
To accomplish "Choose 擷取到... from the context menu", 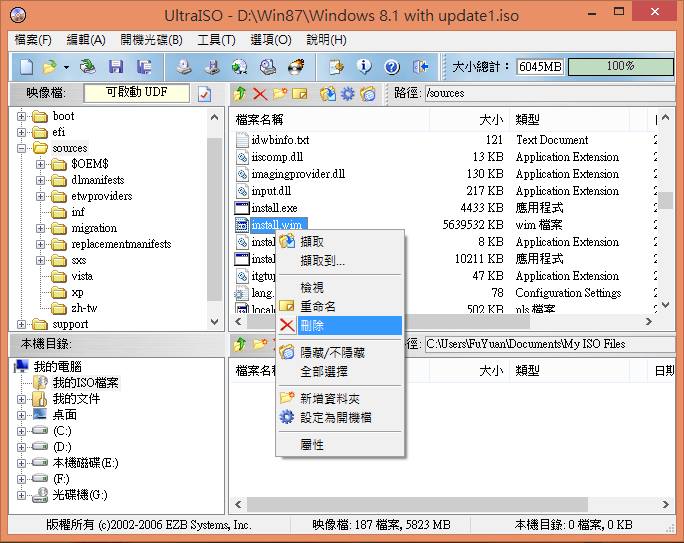I will [x=340, y=260].
